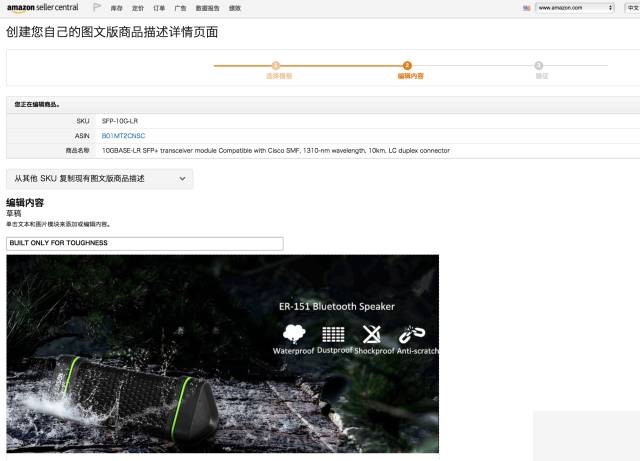The width and height of the screenshot is (640, 461).
Task: Open the 订单 (Orders) menu
Action: (x=159, y=8)
